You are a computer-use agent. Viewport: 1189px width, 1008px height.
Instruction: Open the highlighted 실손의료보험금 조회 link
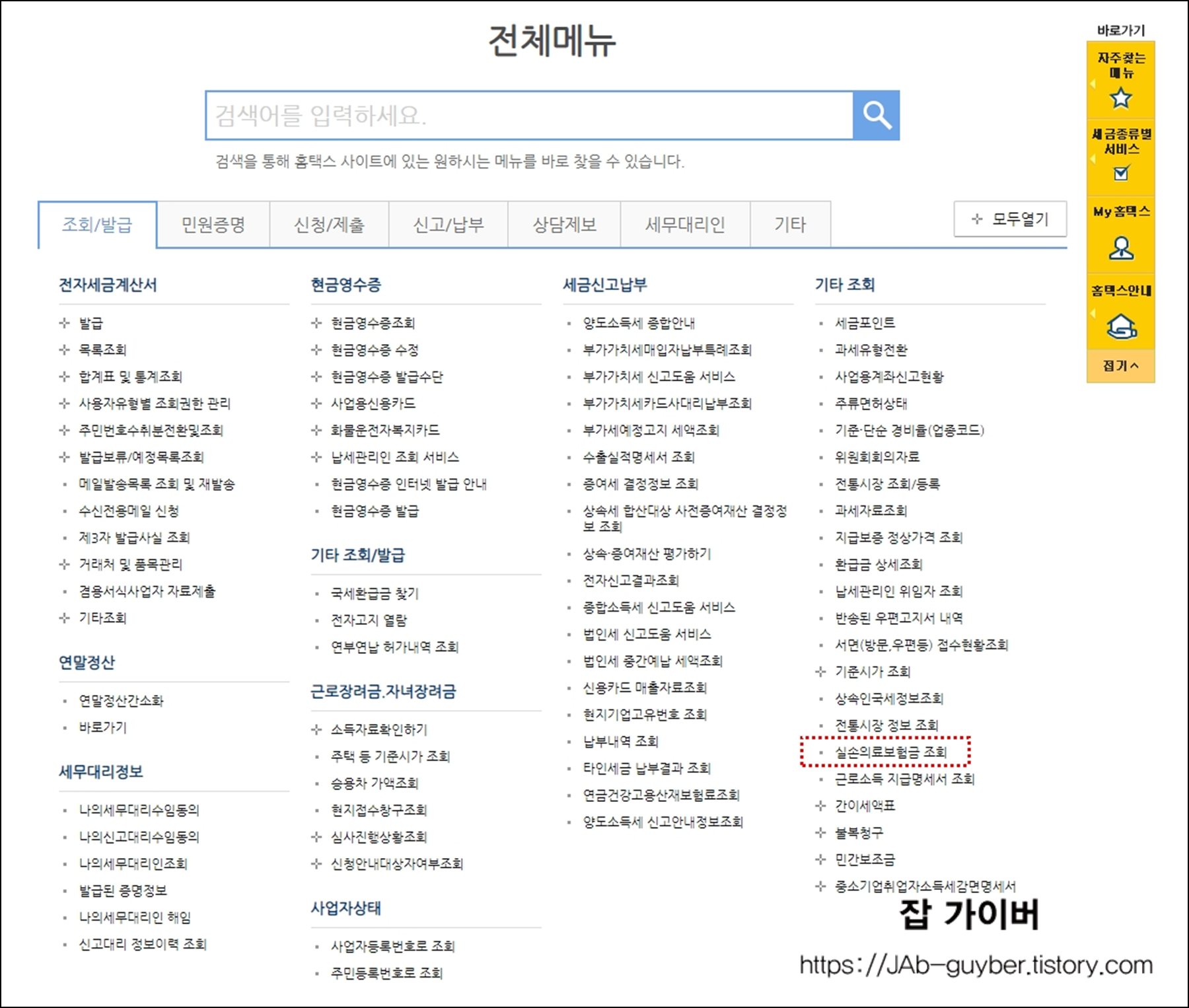click(890, 752)
